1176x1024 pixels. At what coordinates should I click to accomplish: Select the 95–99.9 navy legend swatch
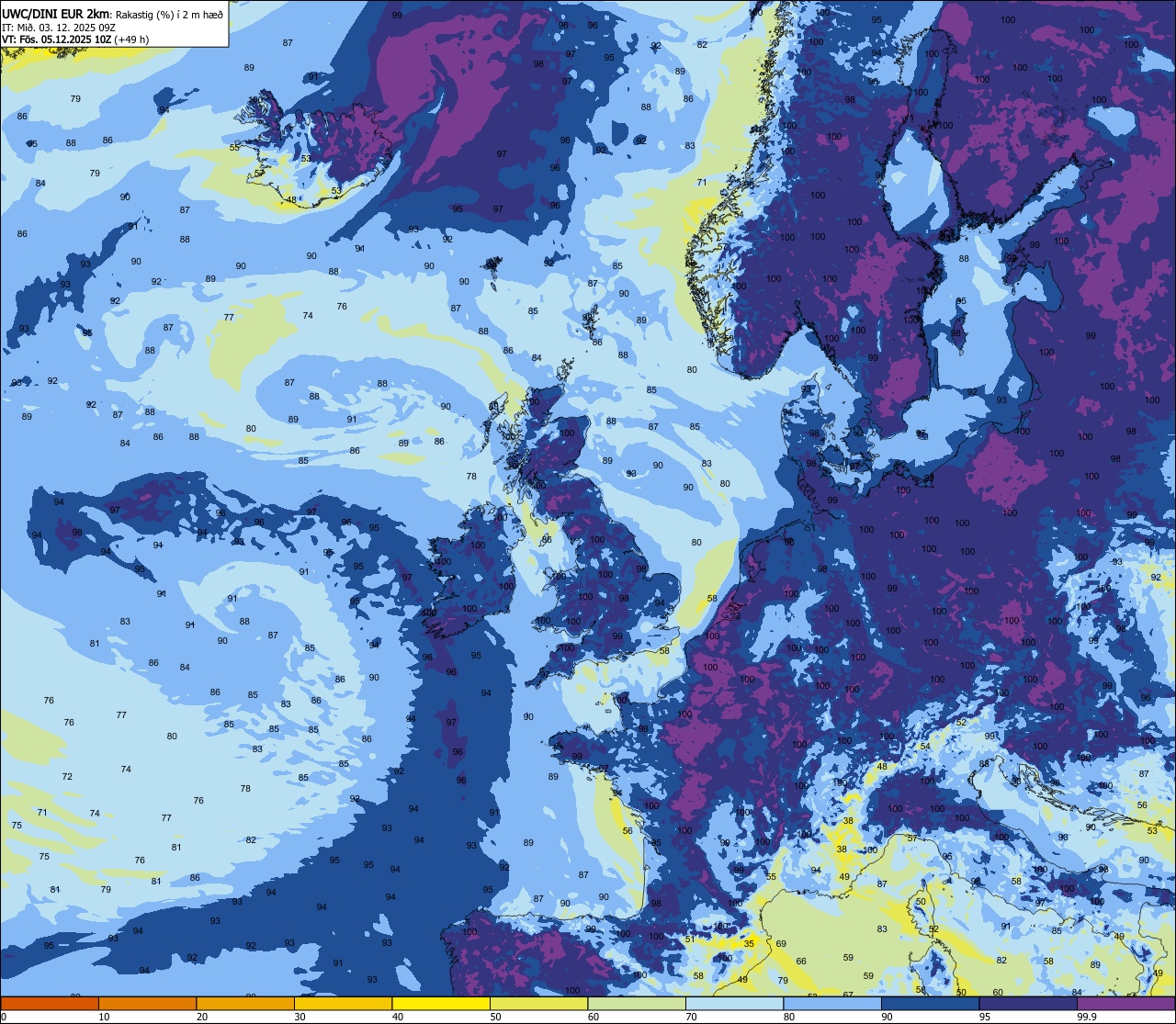point(1028,1003)
